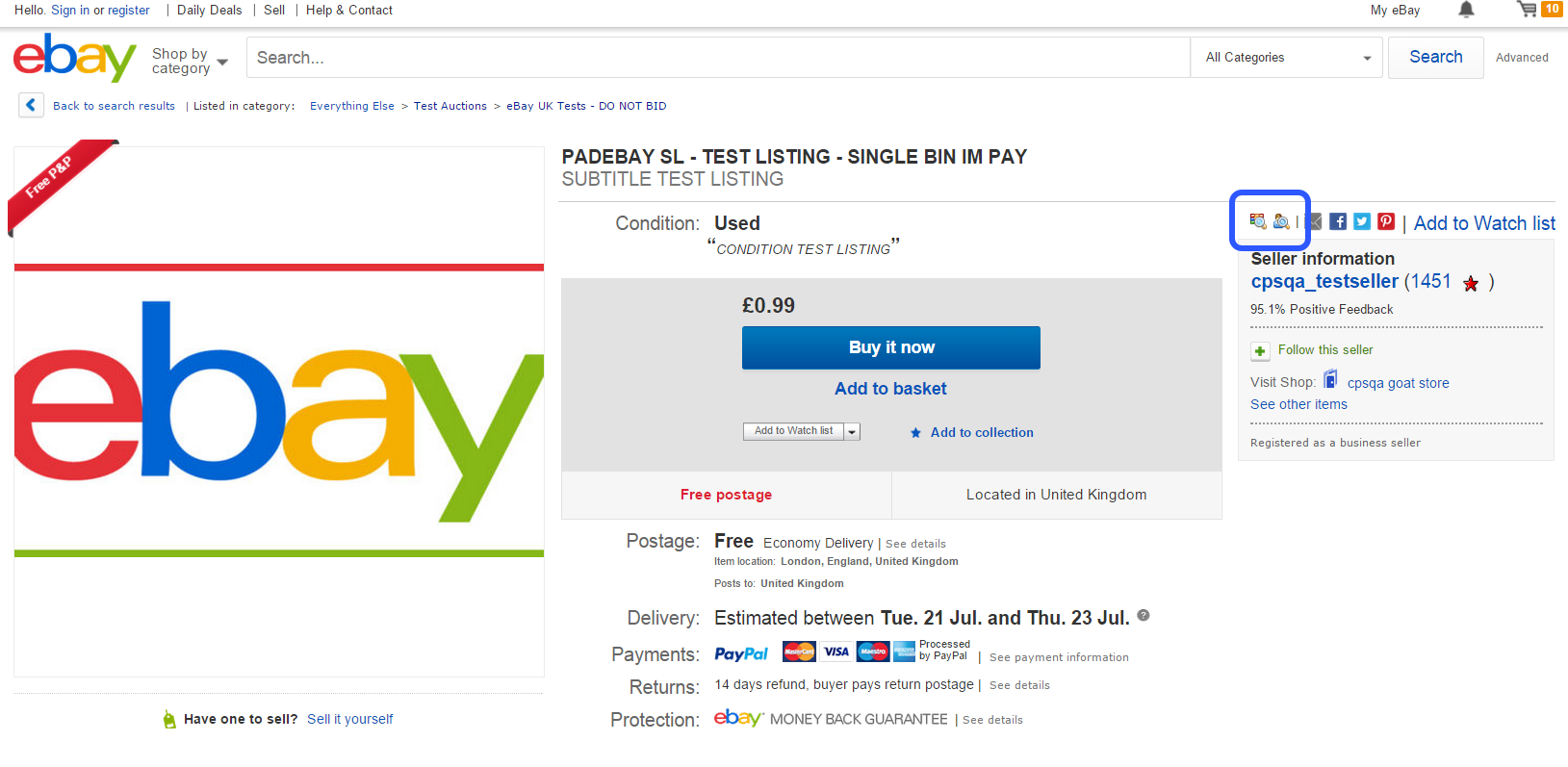The height and width of the screenshot is (767, 1568).
Task: Pin this listing to Pinterest
Action: coord(1385,221)
